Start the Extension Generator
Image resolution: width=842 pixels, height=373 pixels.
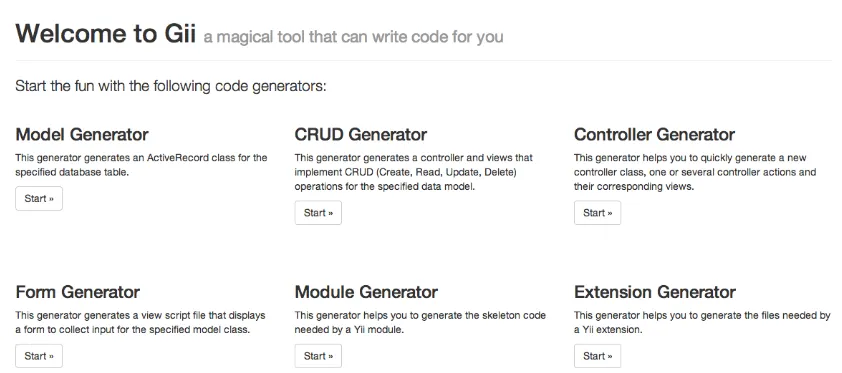coord(597,356)
